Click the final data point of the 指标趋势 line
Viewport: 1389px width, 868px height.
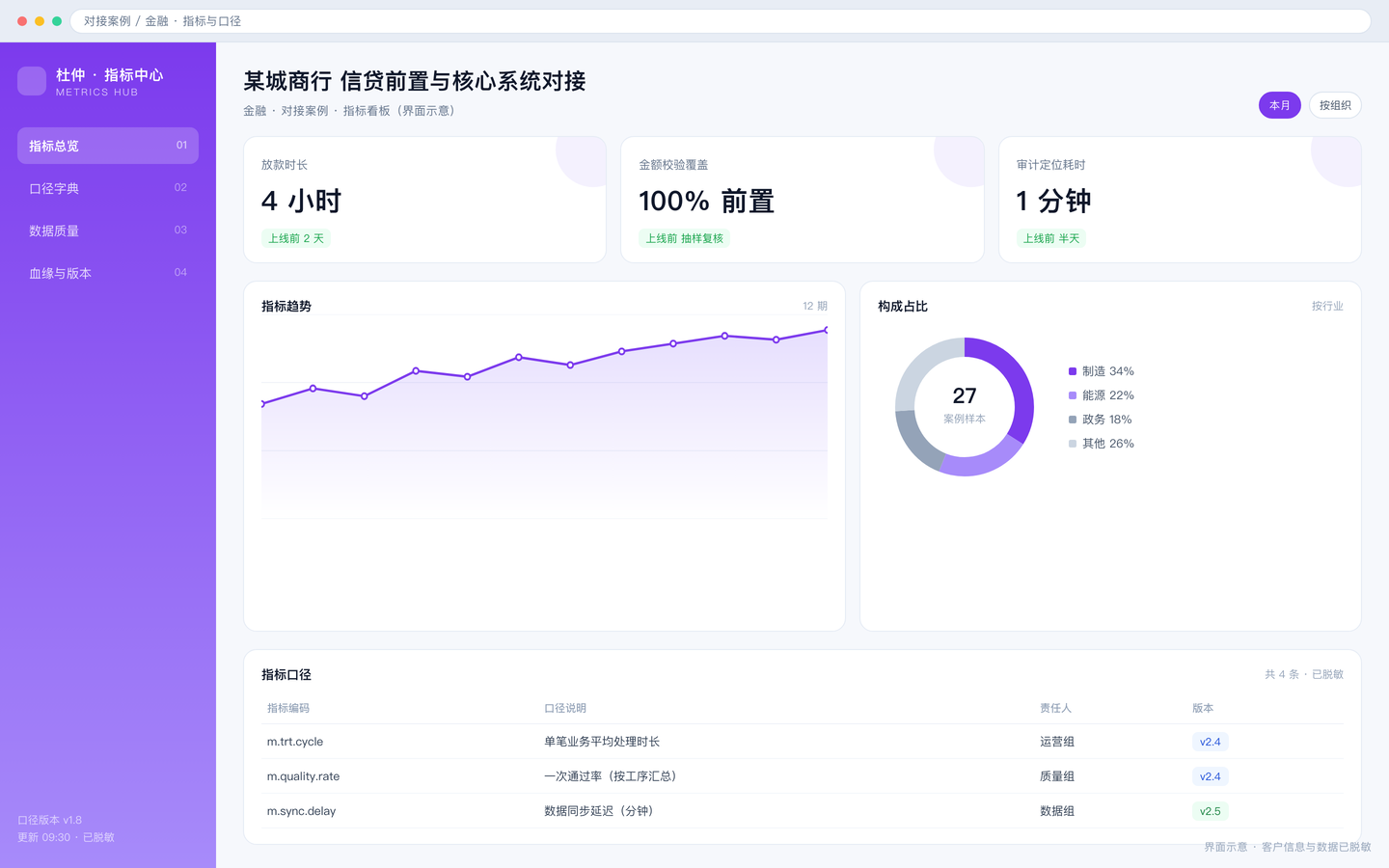(827, 330)
